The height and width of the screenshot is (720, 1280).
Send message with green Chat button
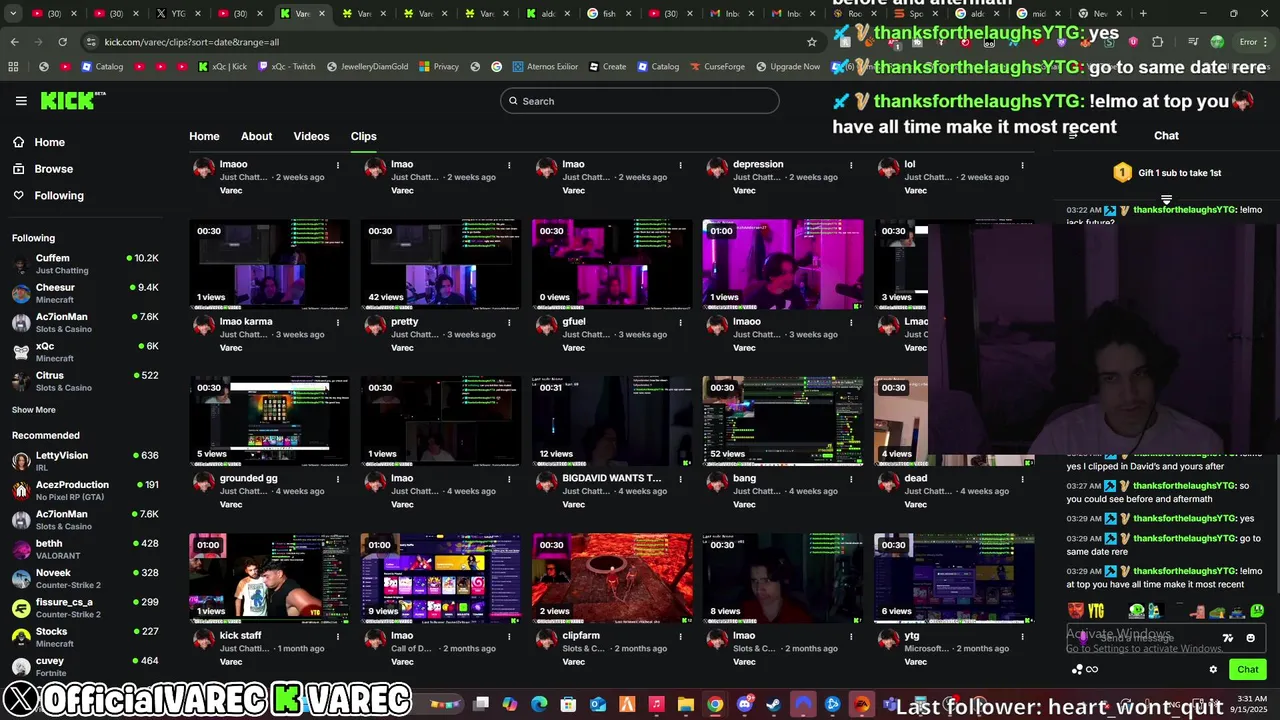(1248, 669)
